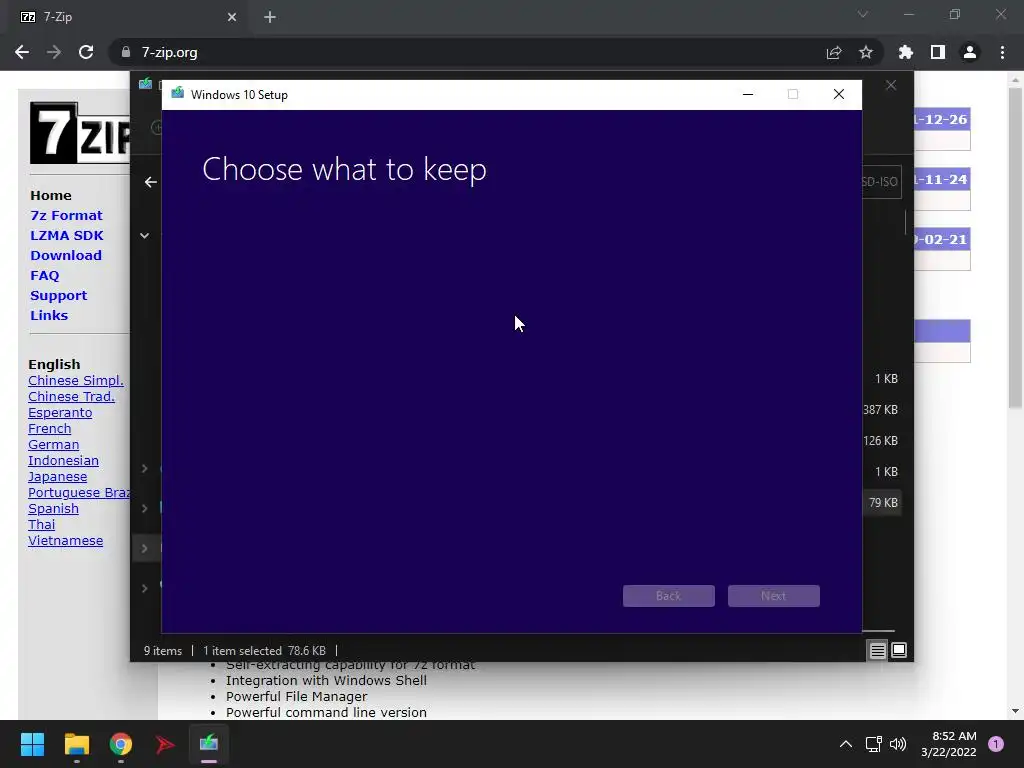Switch File Explorer to large icons view
Viewport: 1024px width, 768px height.
click(899, 650)
